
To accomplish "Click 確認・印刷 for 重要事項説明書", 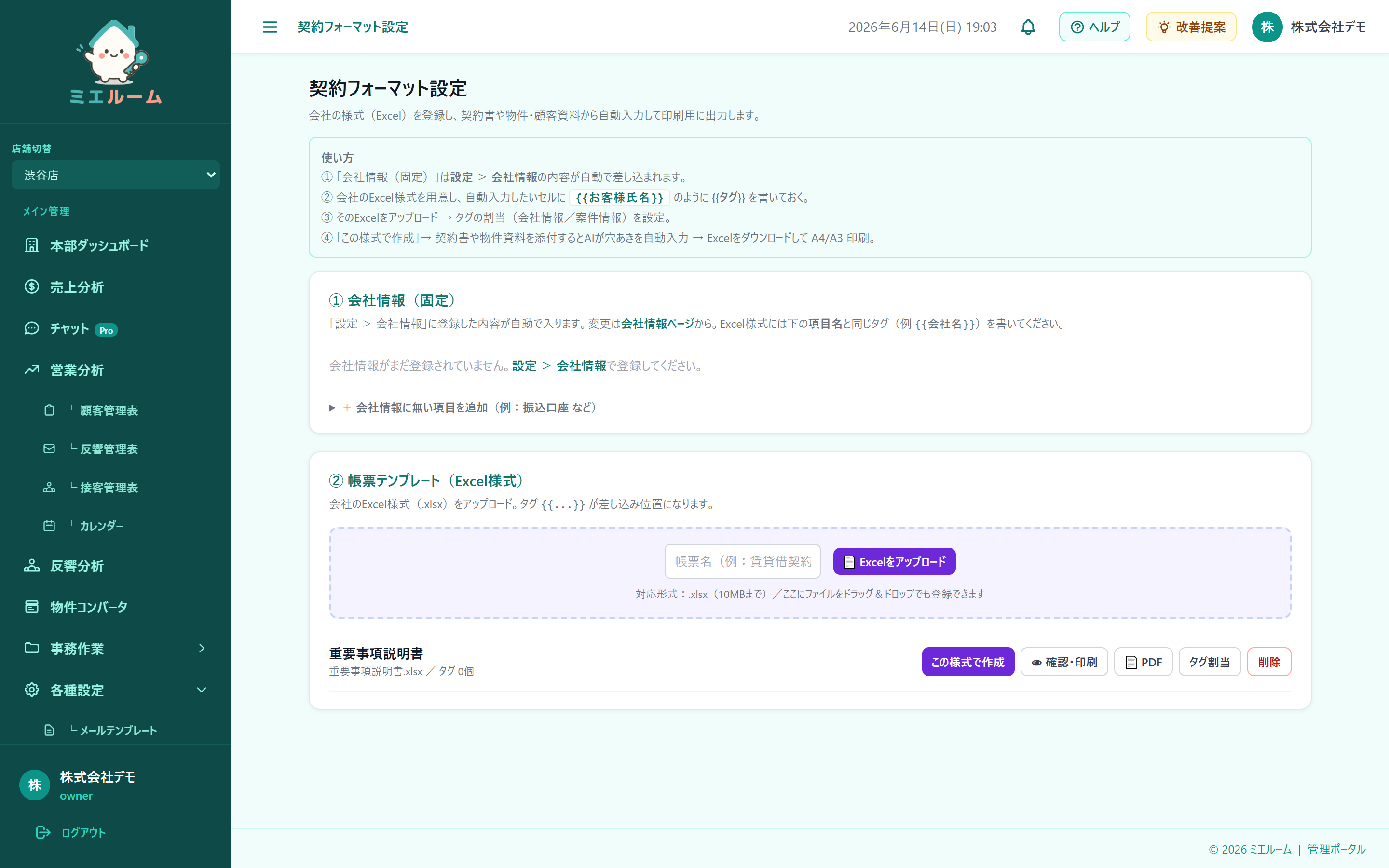I will pos(1064,662).
